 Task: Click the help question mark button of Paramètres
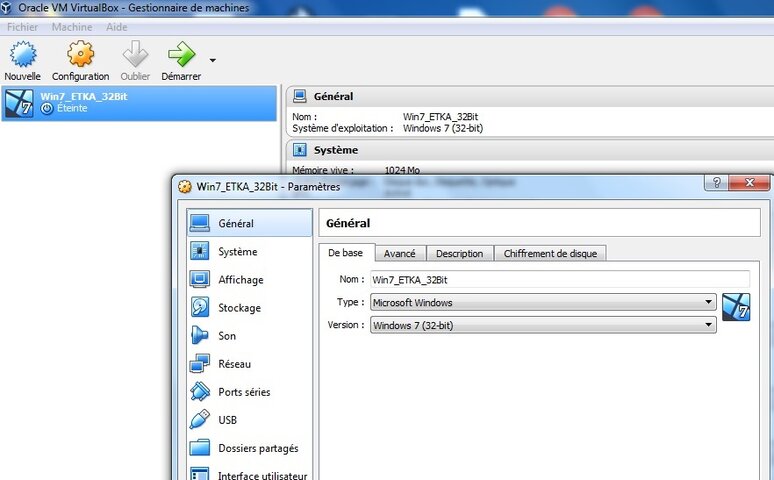716,183
